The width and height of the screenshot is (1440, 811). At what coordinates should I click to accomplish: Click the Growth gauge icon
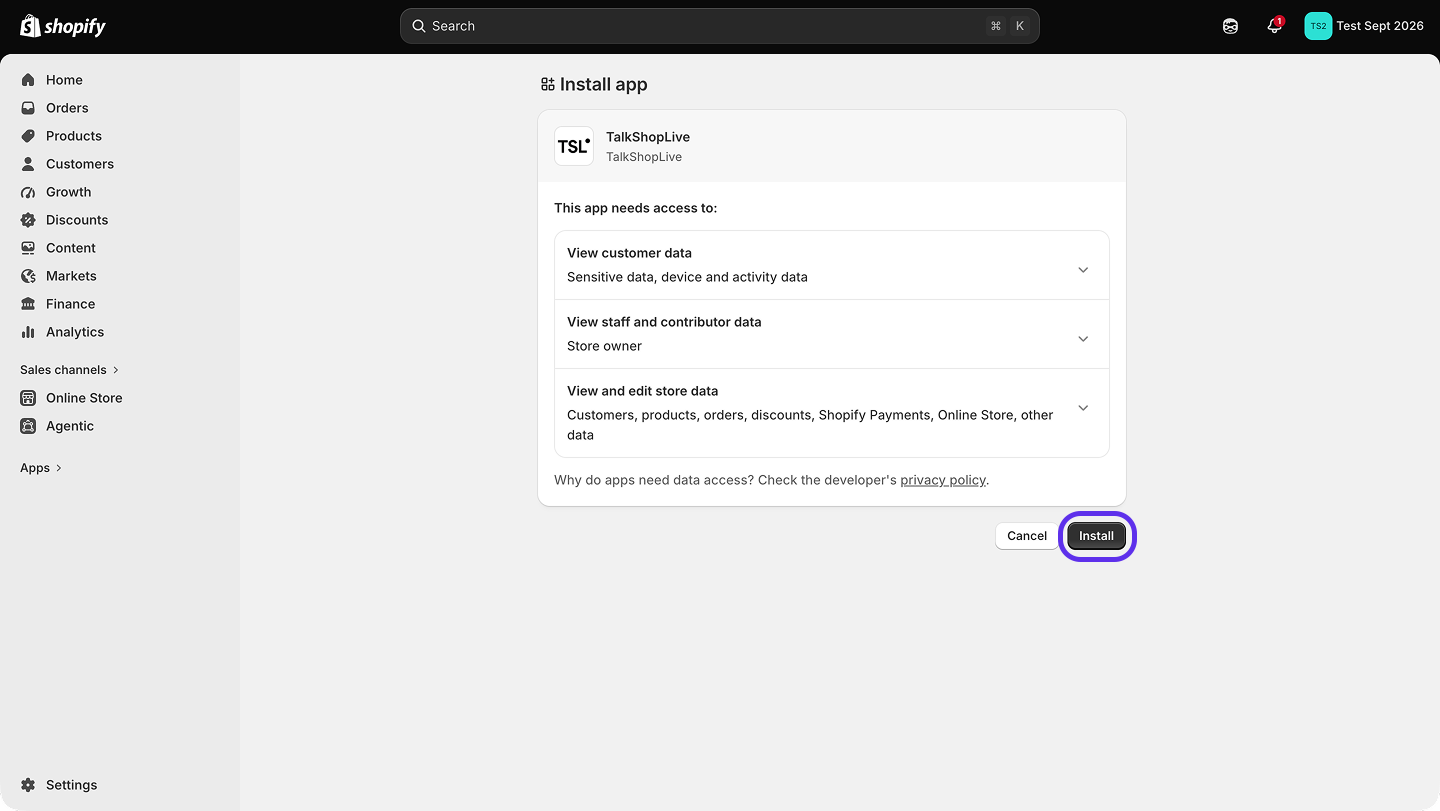(28, 192)
